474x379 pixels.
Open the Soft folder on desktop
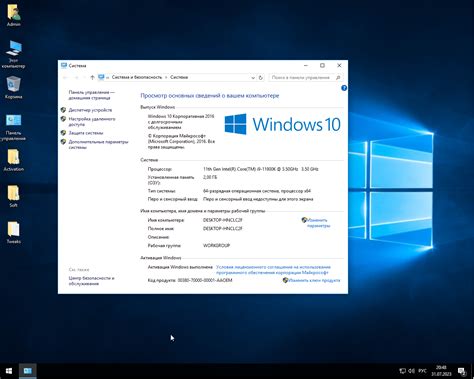(13, 196)
